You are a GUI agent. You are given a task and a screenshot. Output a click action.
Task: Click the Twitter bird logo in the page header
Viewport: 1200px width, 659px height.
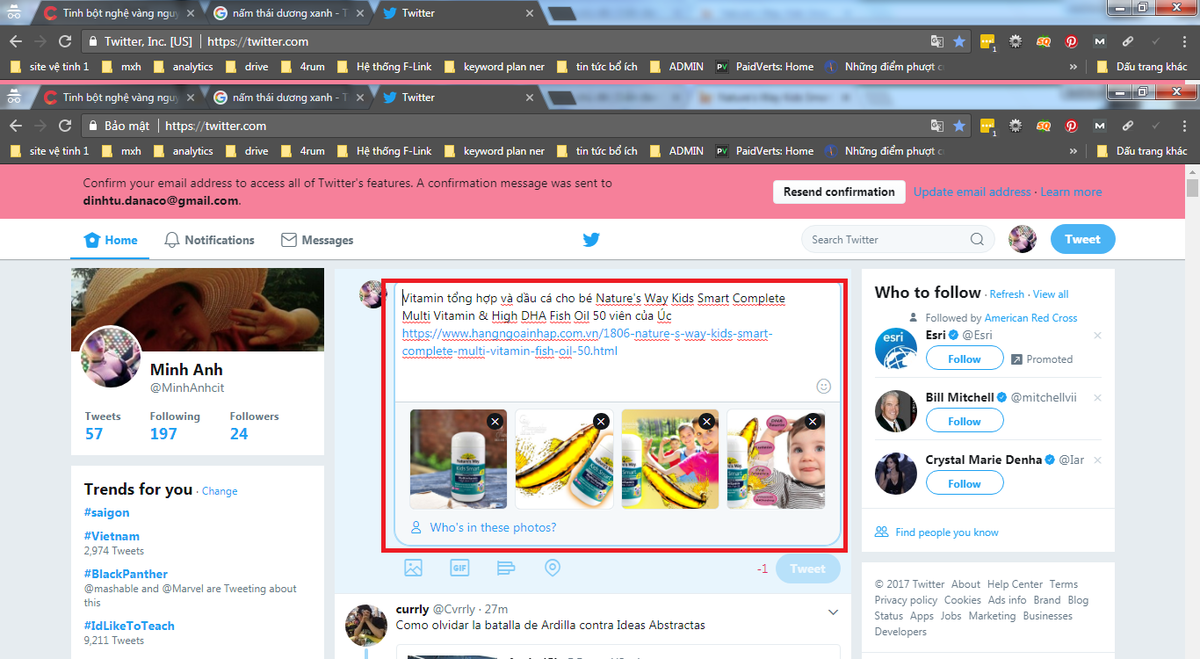(x=591, y=240)
